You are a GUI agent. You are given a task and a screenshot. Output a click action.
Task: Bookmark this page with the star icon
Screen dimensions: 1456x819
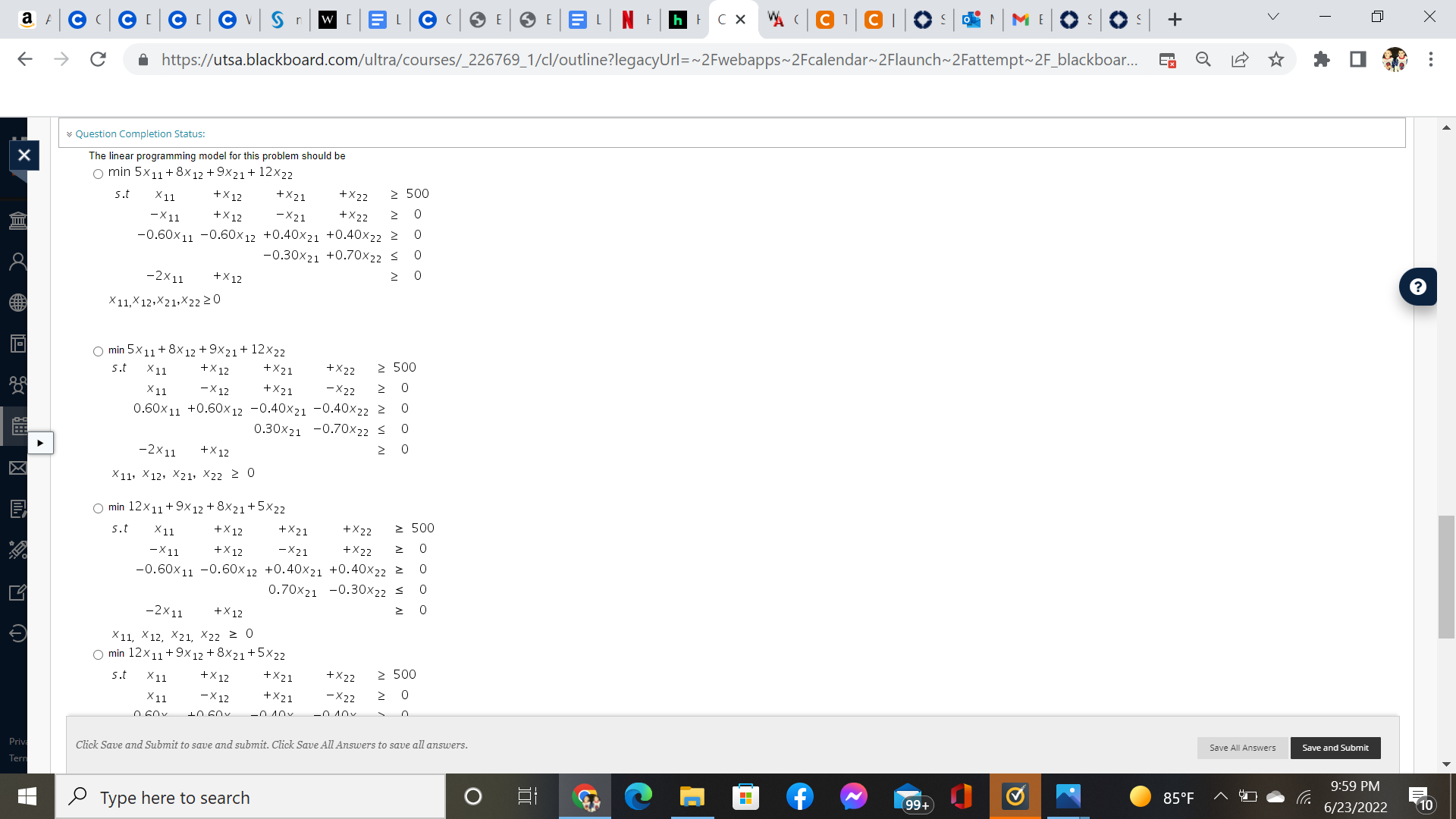click(x=1276, y=59)
